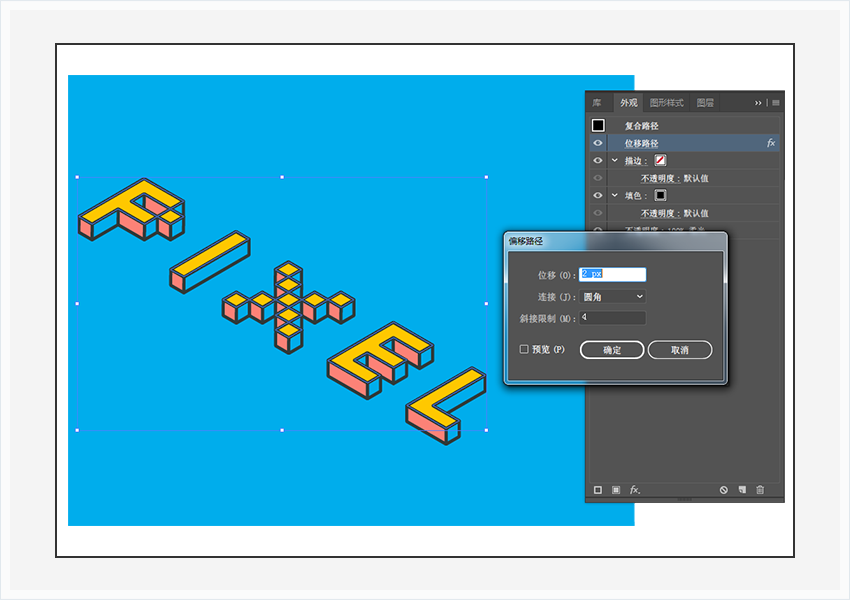
Task: Click the 斜接限制 miter limit field
Action: click(613, 318)
